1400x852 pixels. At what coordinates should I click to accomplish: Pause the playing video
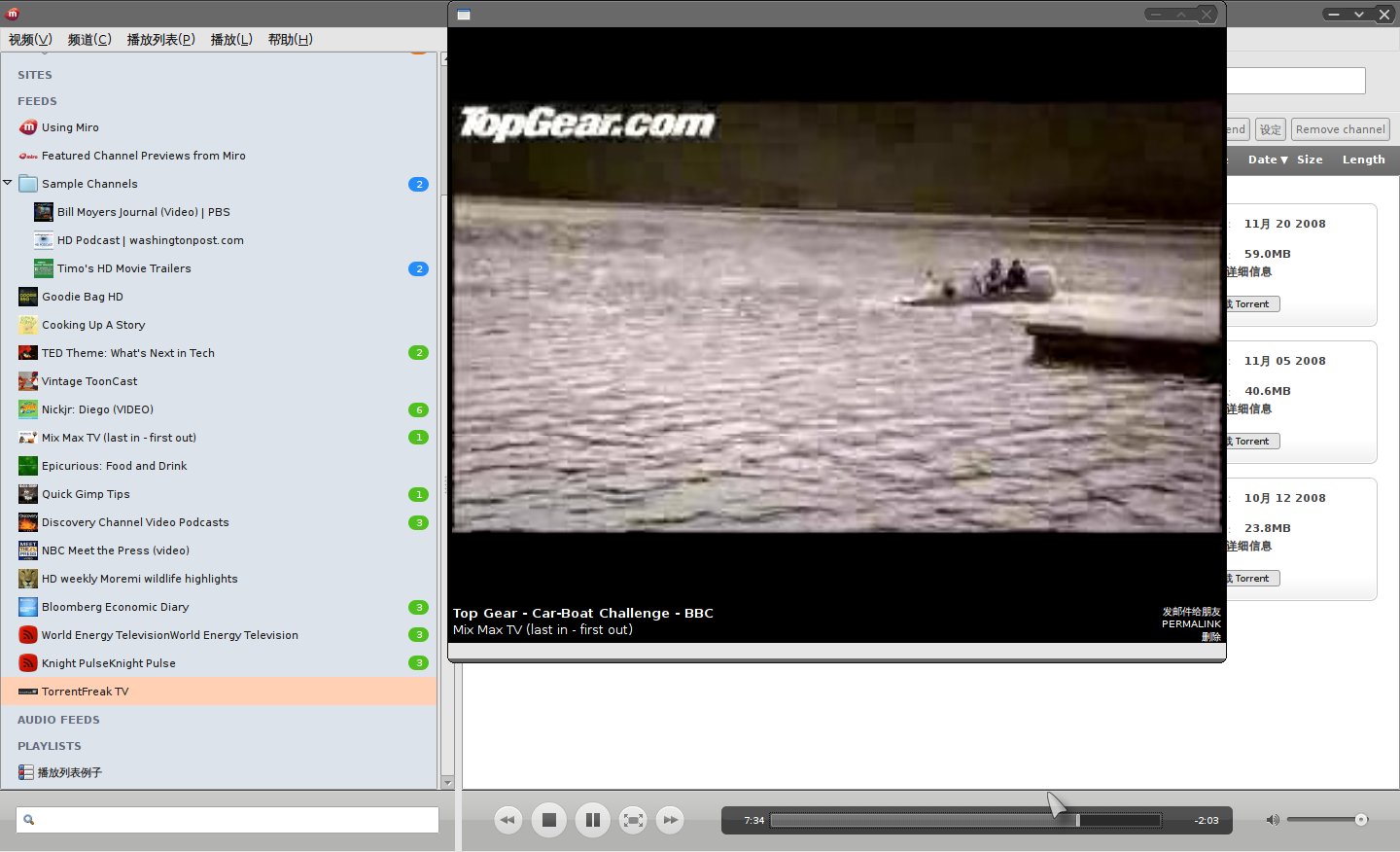593,820
